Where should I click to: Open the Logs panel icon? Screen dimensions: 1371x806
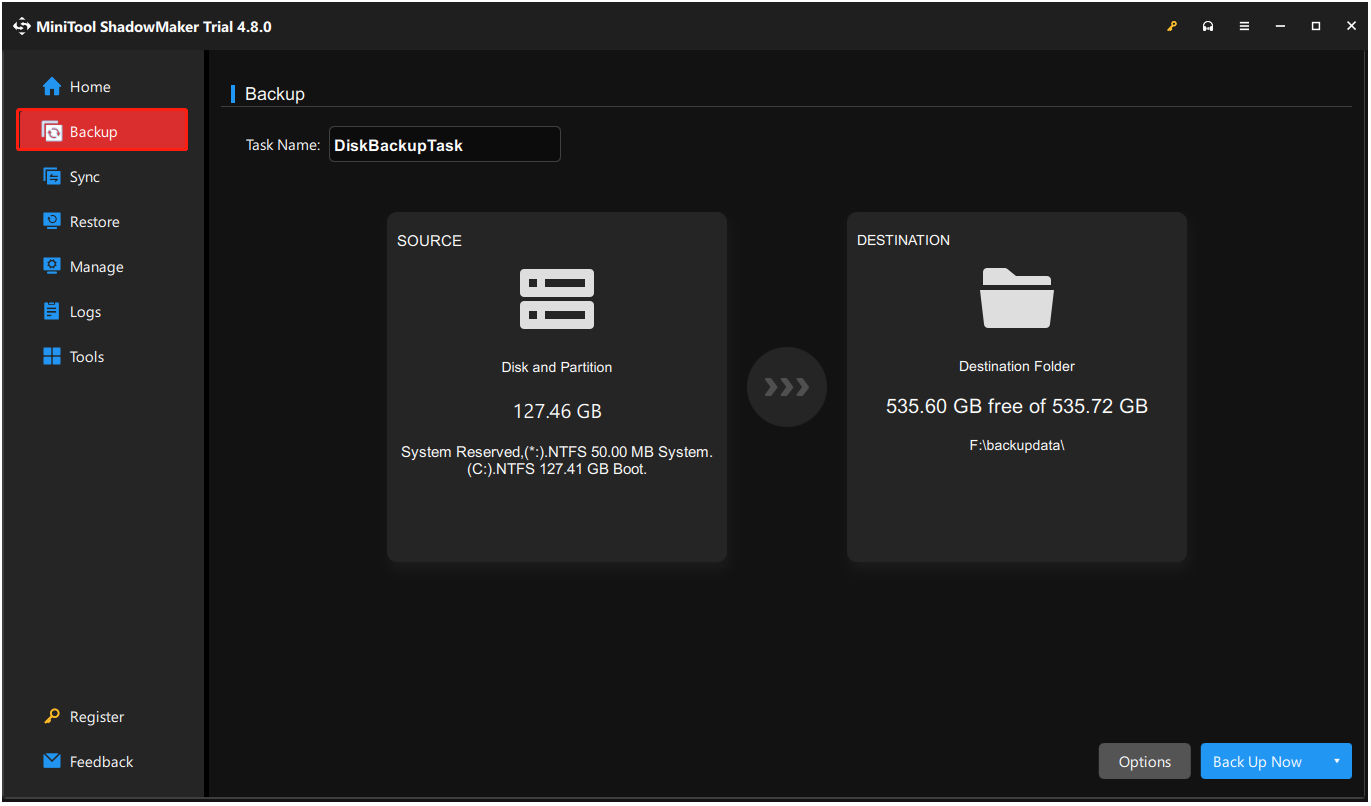pos(51,311)
